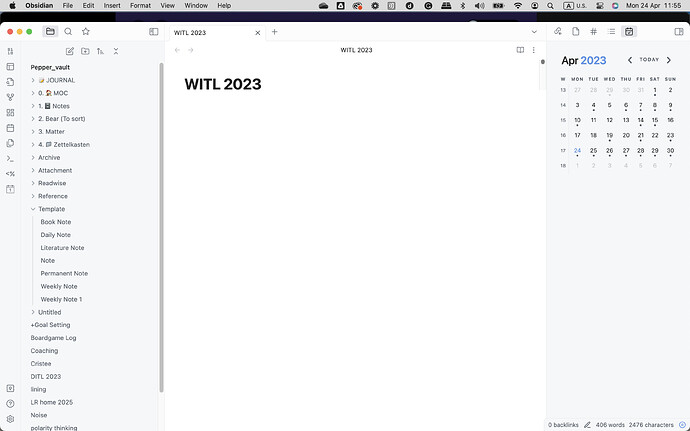
Task: Create a new folder in file explorer
Action: click(85, 51)
